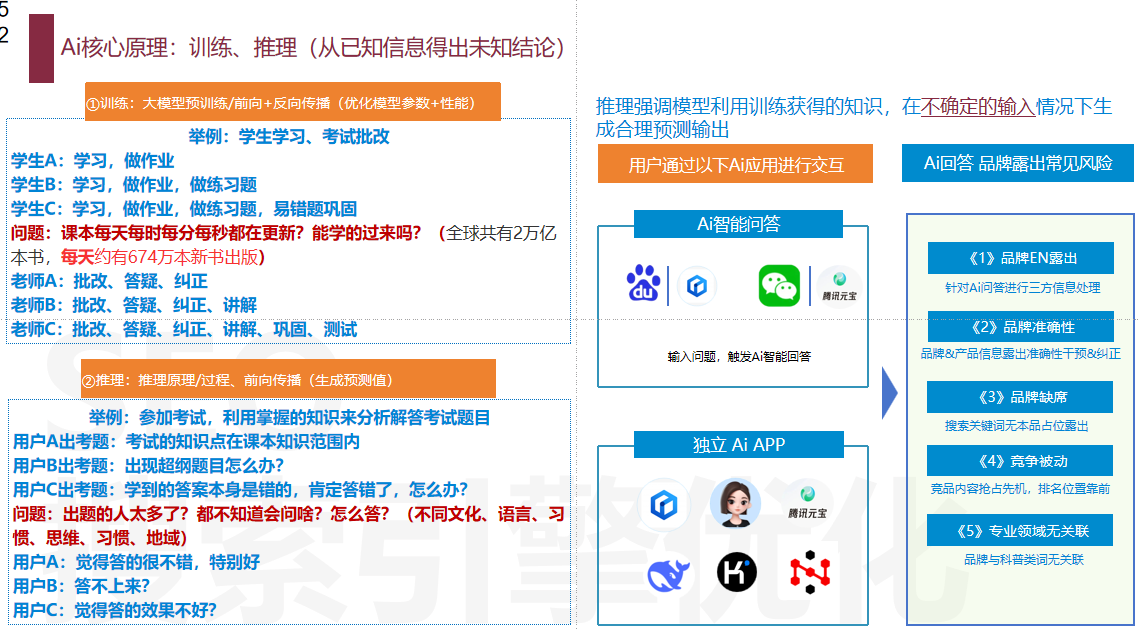
Task: Click the underlined 不确定的输入 text
Action: tap(978, 107)
